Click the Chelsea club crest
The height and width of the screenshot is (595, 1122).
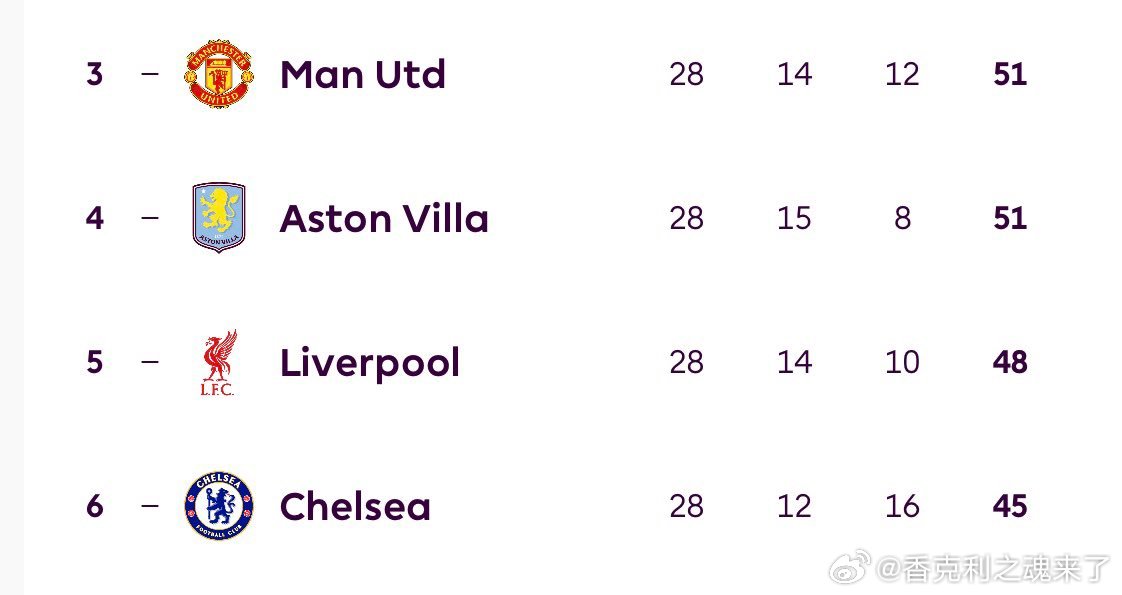(x=219, y=506)
